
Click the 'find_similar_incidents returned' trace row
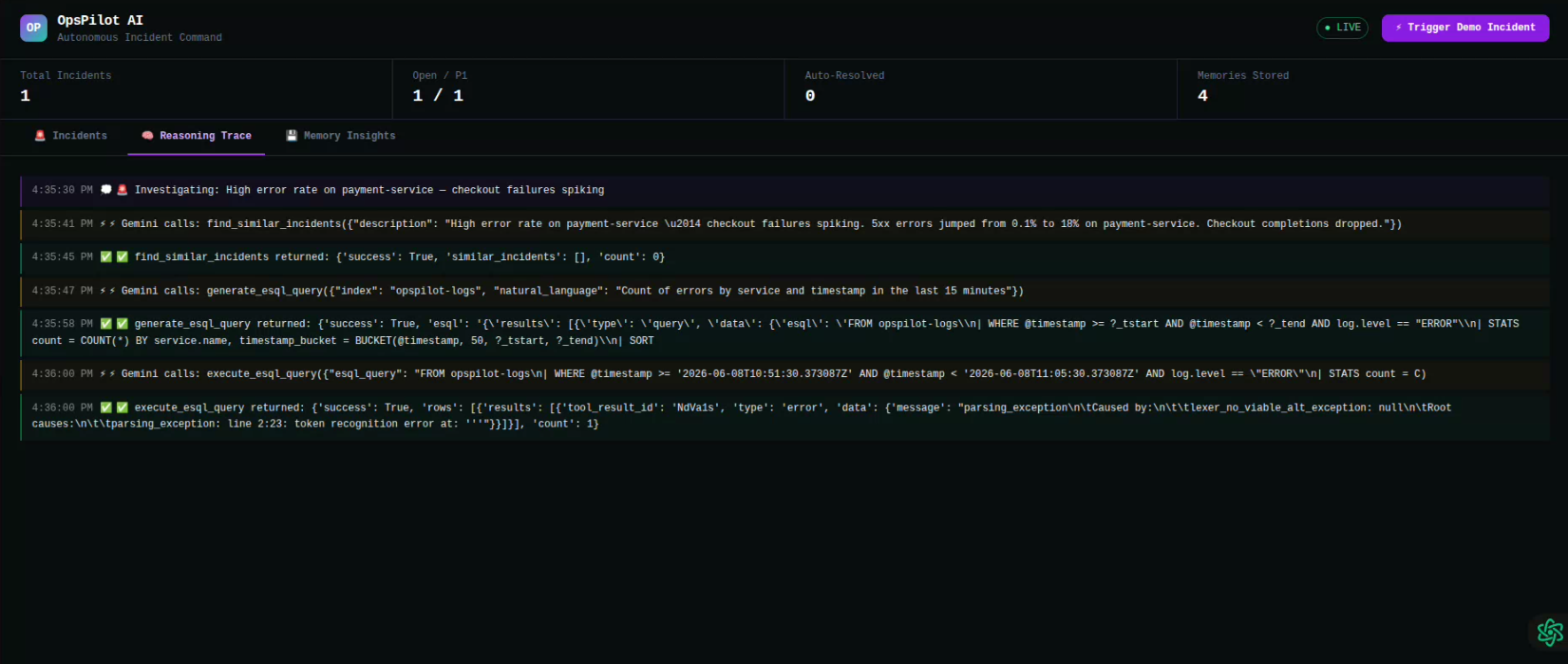pos(784,257)
